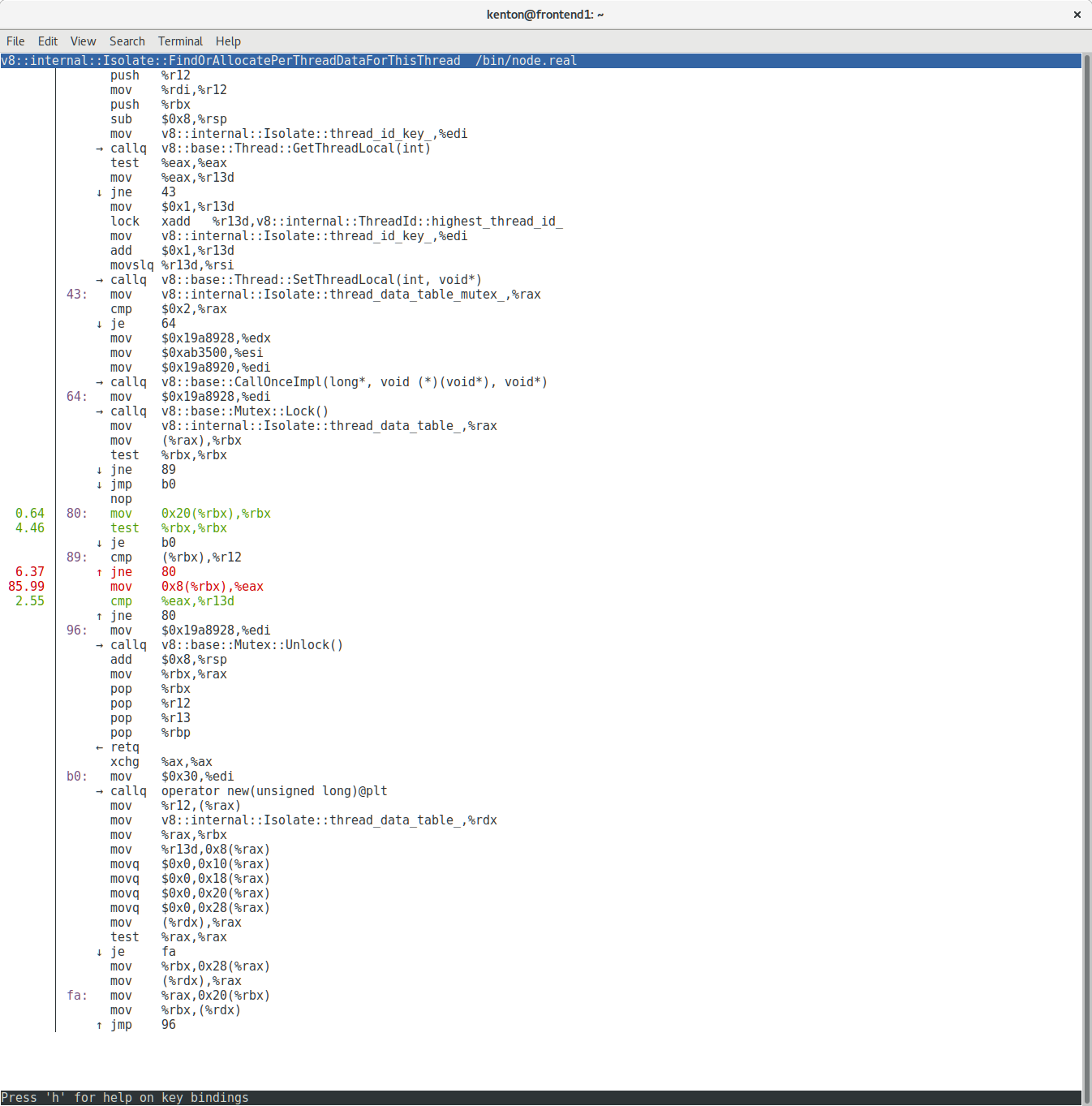Click the down arrow beside jne 43
This screenshot has height=1106, width=1092.
click(x=99, y=192)
